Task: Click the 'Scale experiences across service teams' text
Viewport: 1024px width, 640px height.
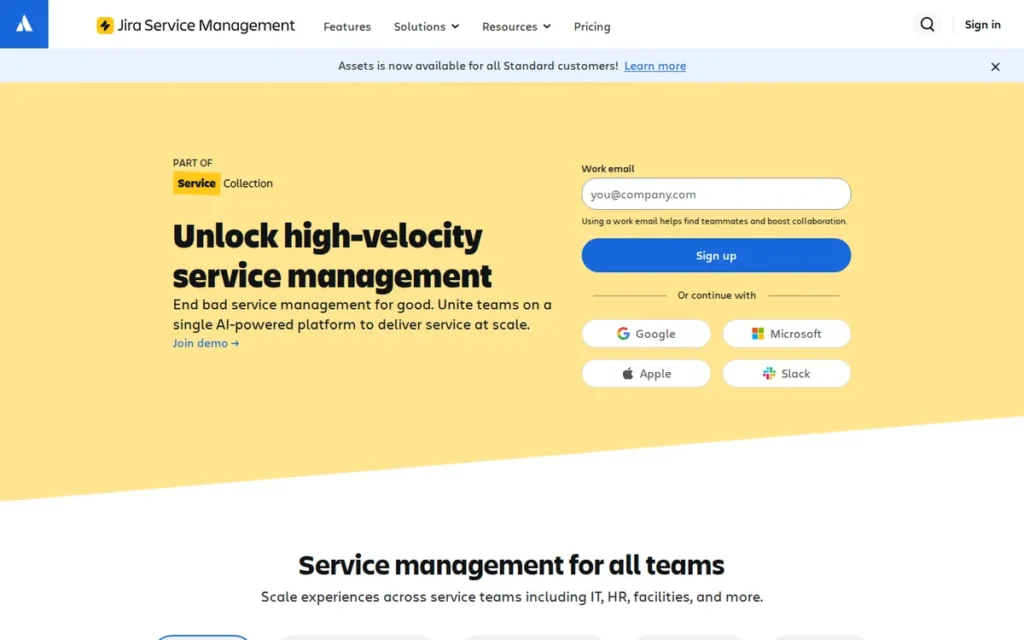Action: point(512,597)
